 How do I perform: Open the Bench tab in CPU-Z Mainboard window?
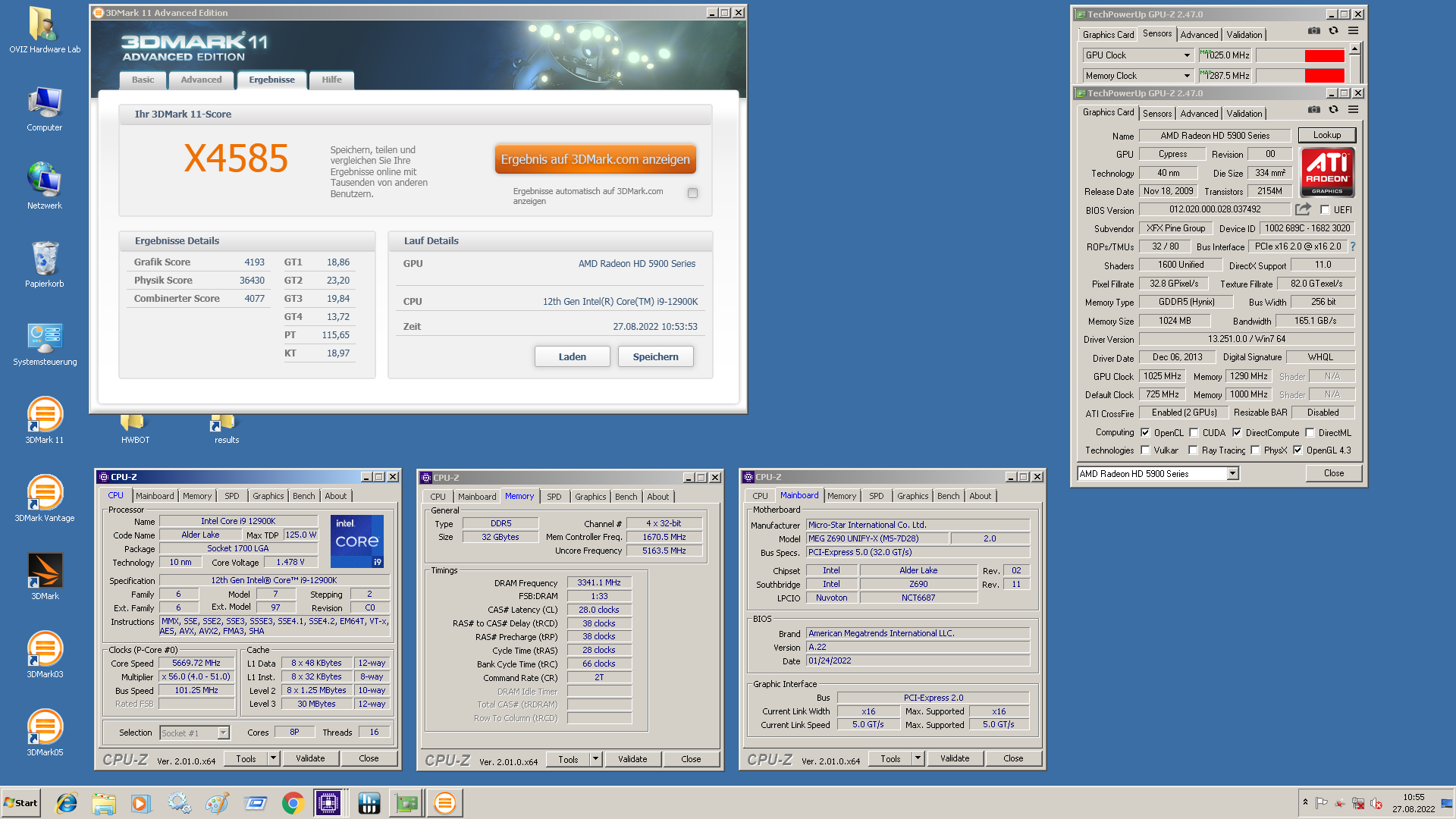[948, 496]
